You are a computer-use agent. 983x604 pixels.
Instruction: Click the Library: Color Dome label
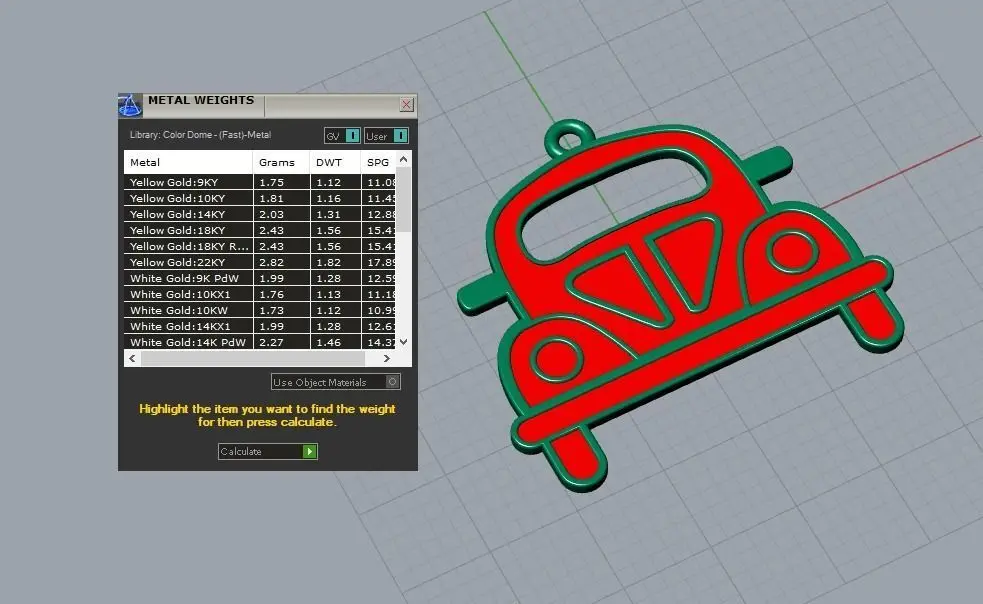click(200, 135)
